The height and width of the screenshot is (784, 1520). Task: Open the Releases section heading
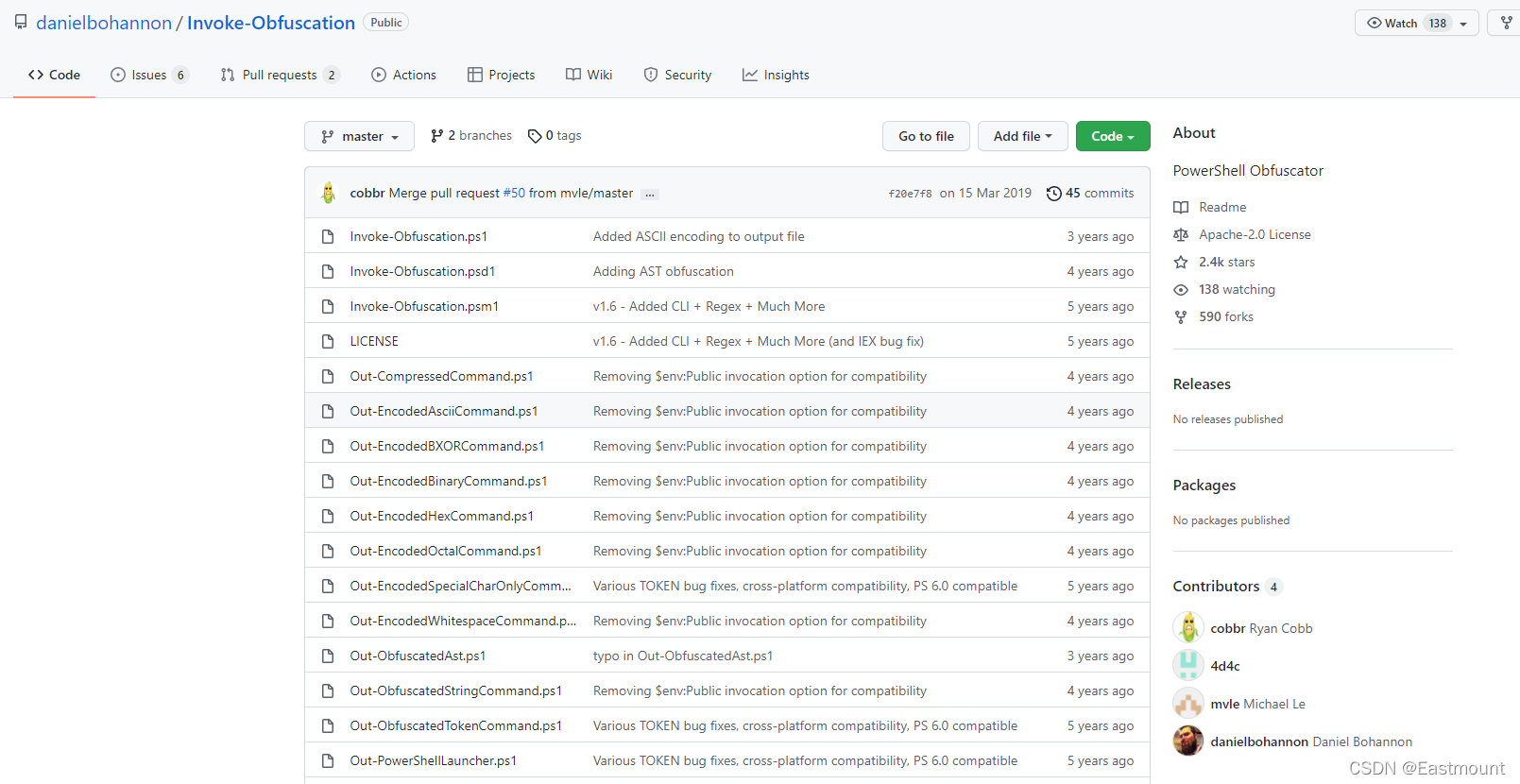(x=1202, y=383)
